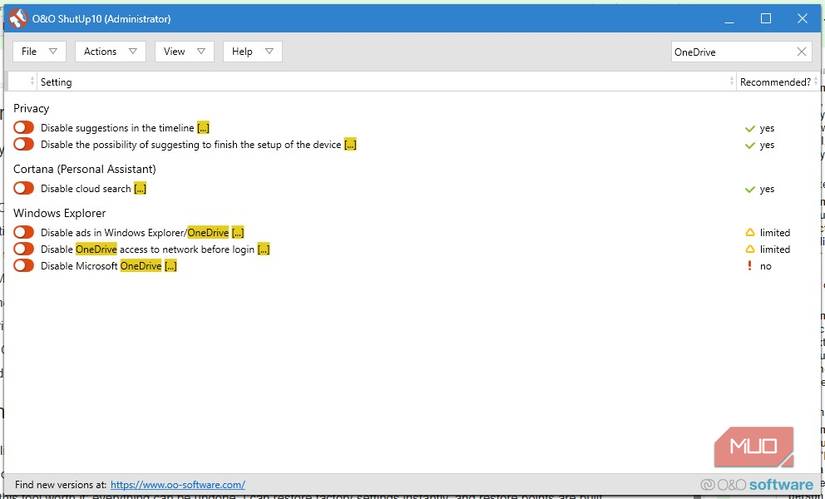Expand details for Disable Microsoft OneDrive
825x499 pixels.
[x=170, y=266]
